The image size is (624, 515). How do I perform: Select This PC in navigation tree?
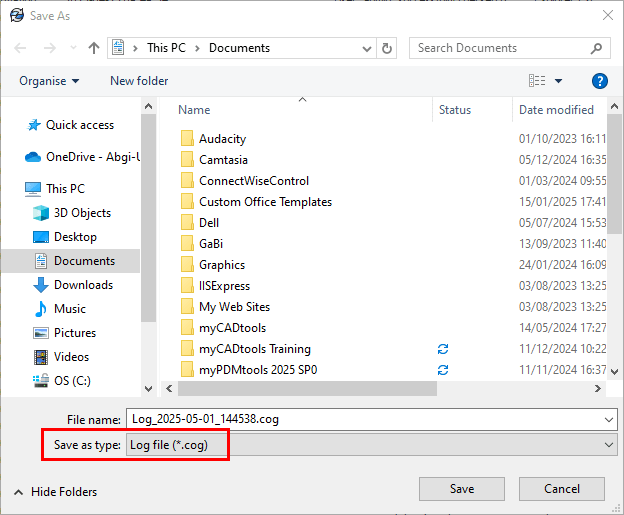(55, 189)
